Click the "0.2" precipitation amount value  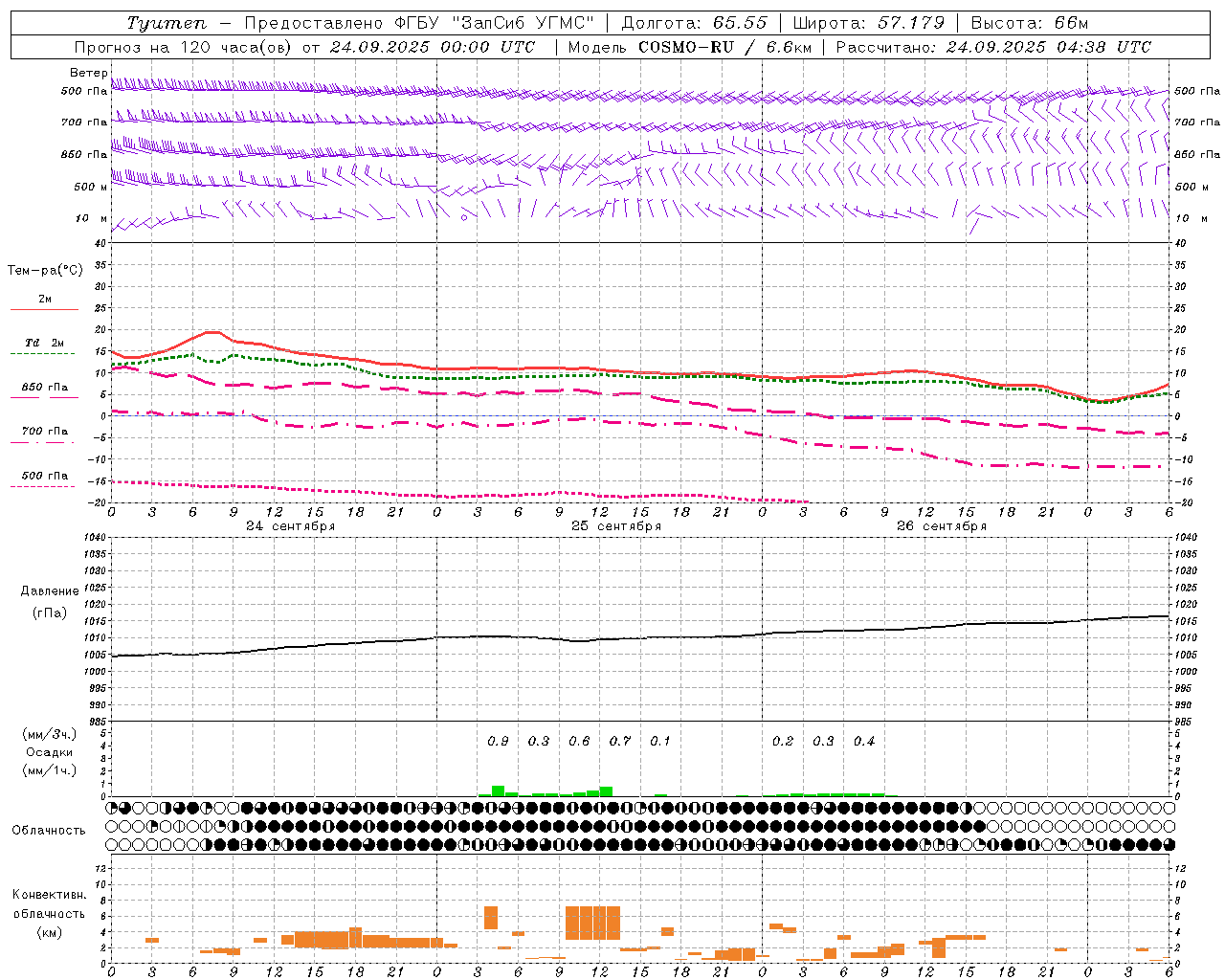pos(783,741)
